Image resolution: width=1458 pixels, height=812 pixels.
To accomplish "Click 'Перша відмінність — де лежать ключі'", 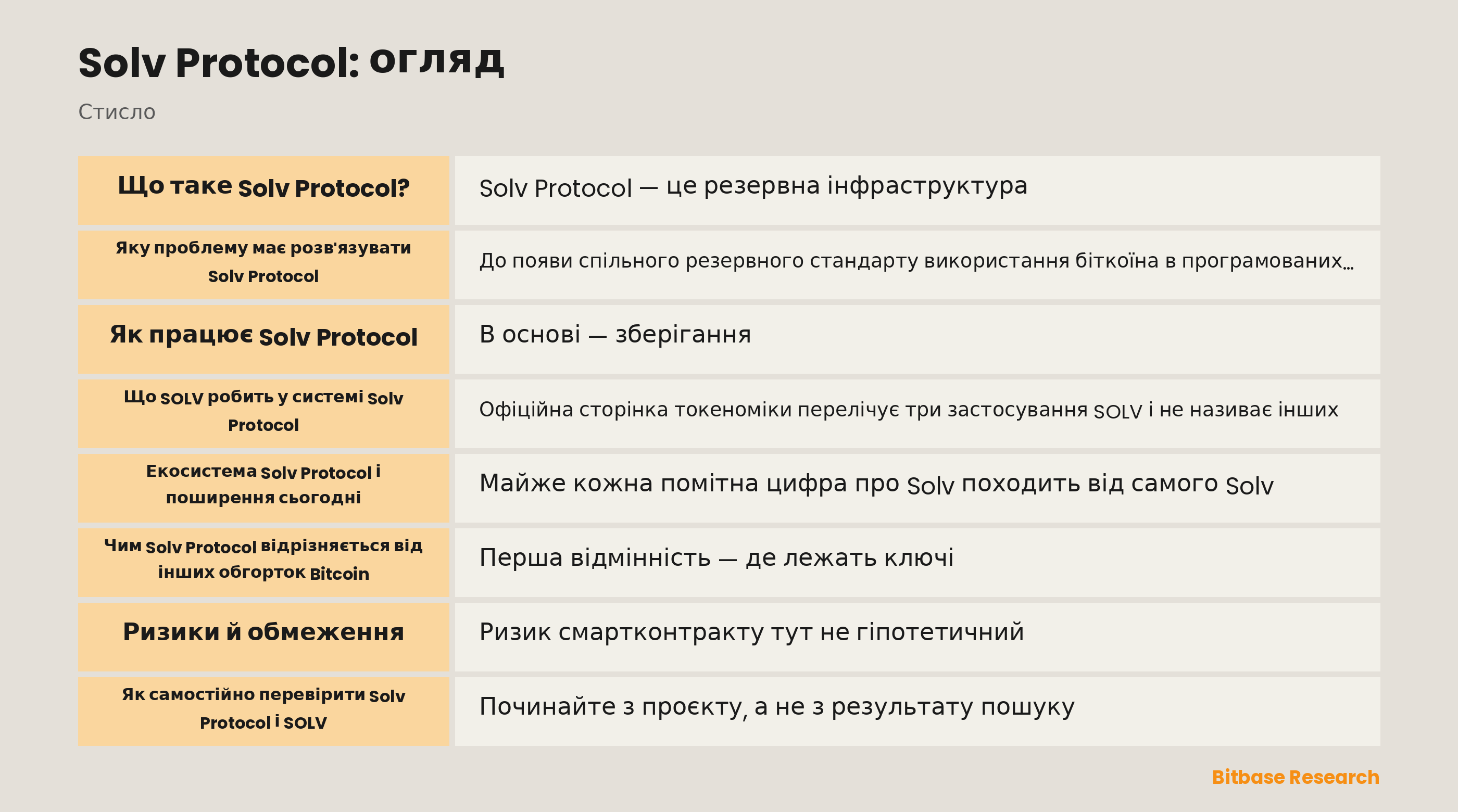I will coord(716,558).
